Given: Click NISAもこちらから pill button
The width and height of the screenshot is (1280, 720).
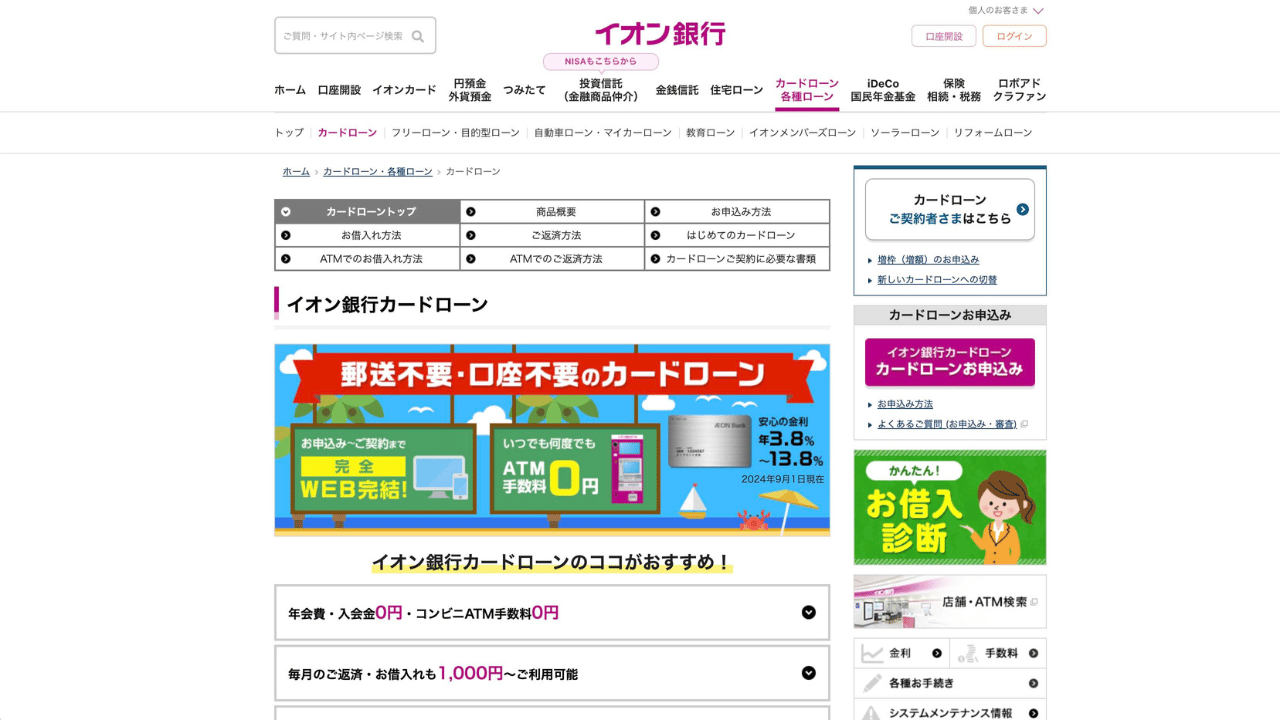Looking at the screenshot, I should coord(601,62).
